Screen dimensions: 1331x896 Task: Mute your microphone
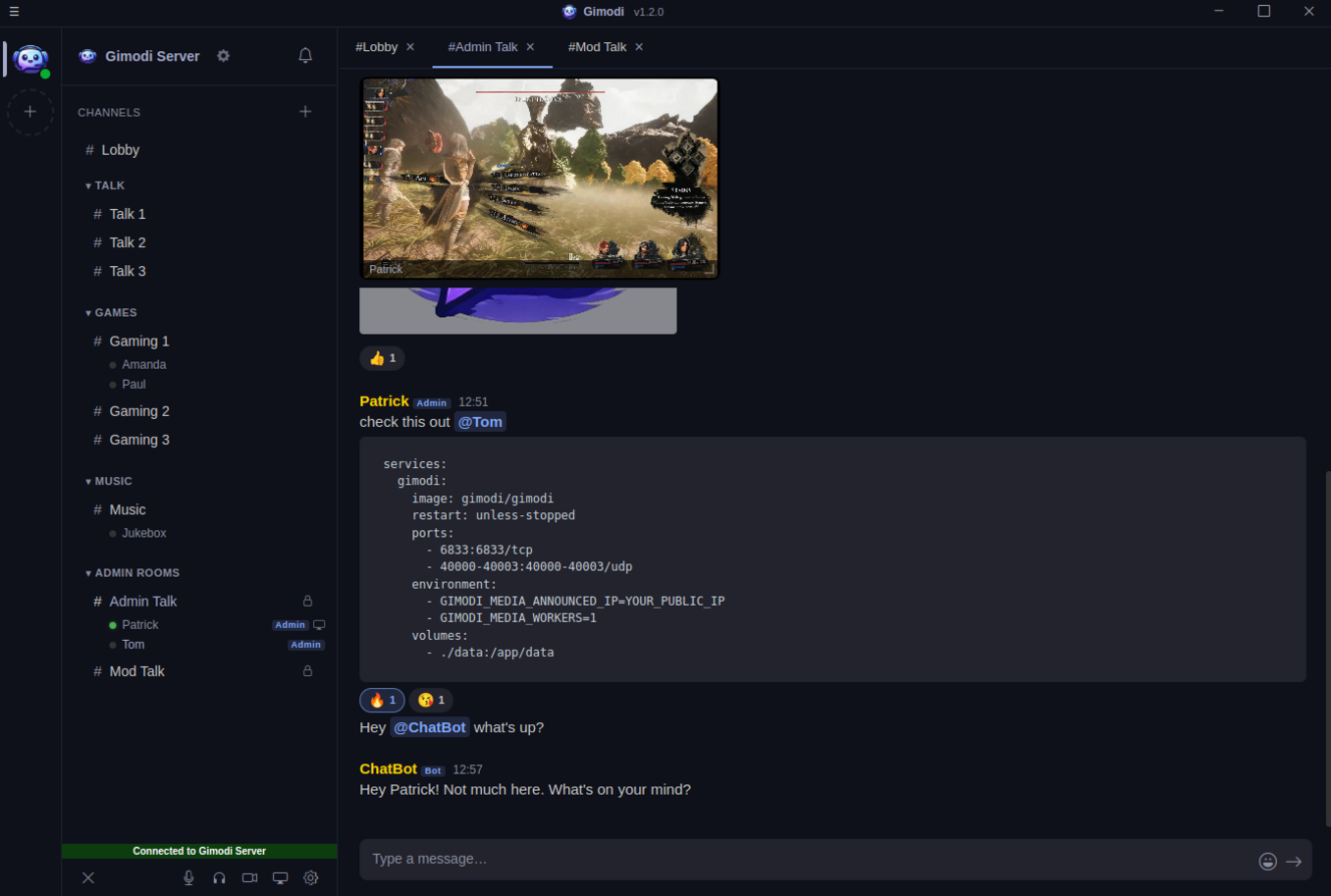pos(188,877)
